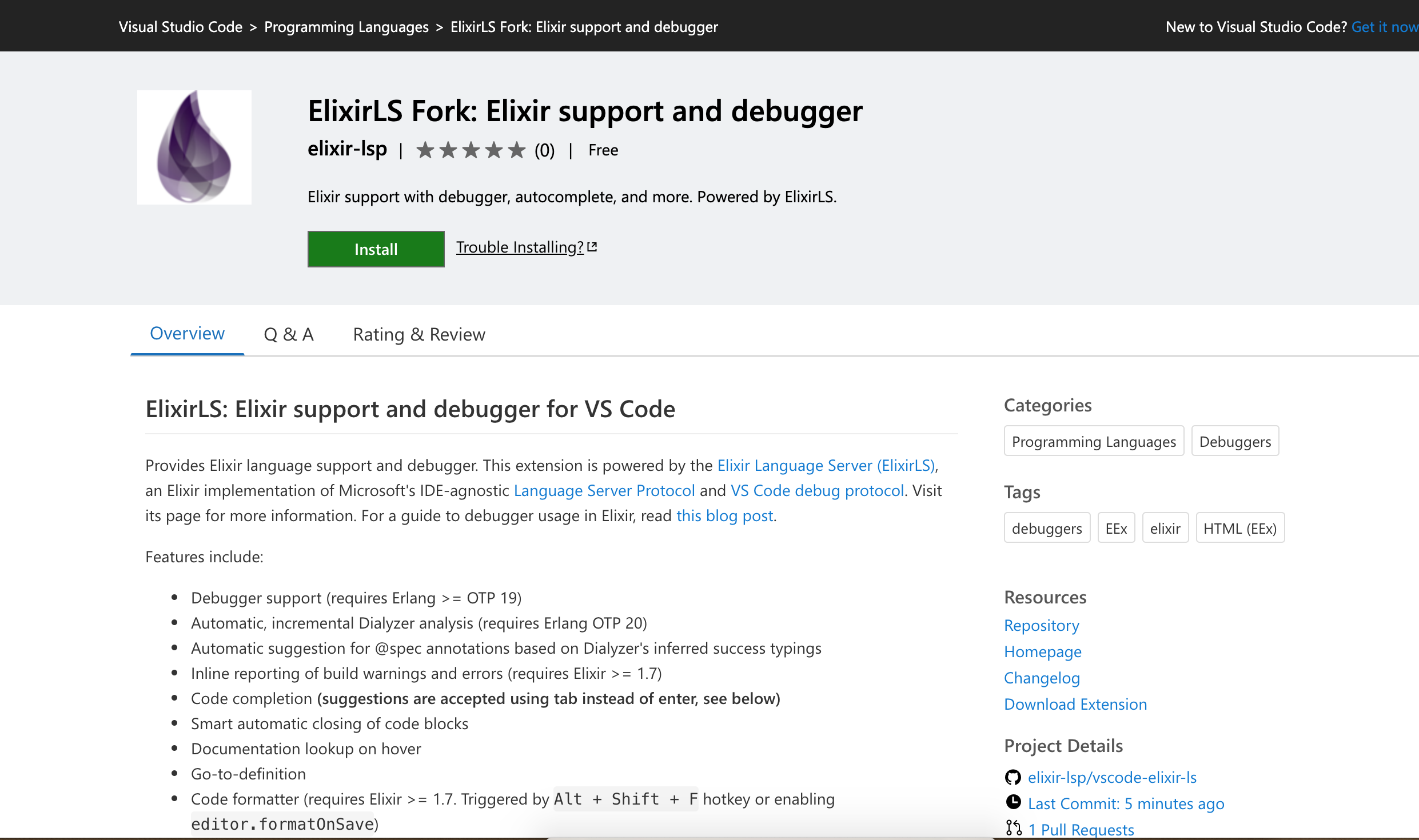The width and height of the screenshot is (1419, 840).
Task: Click the GitHub icon in Project Details
Action: [1013, 777]
